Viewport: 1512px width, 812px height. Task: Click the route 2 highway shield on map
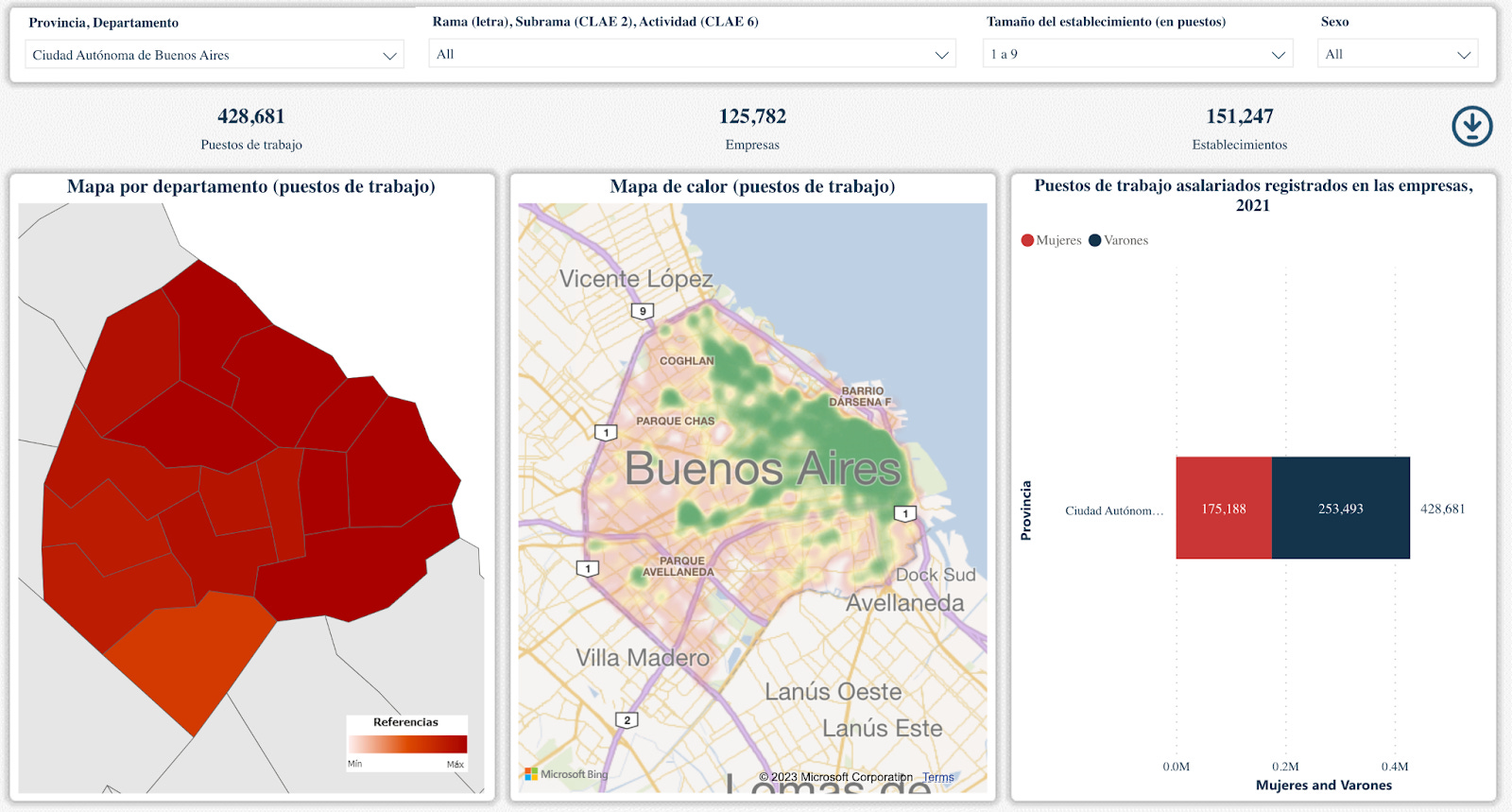coord(627,720)
